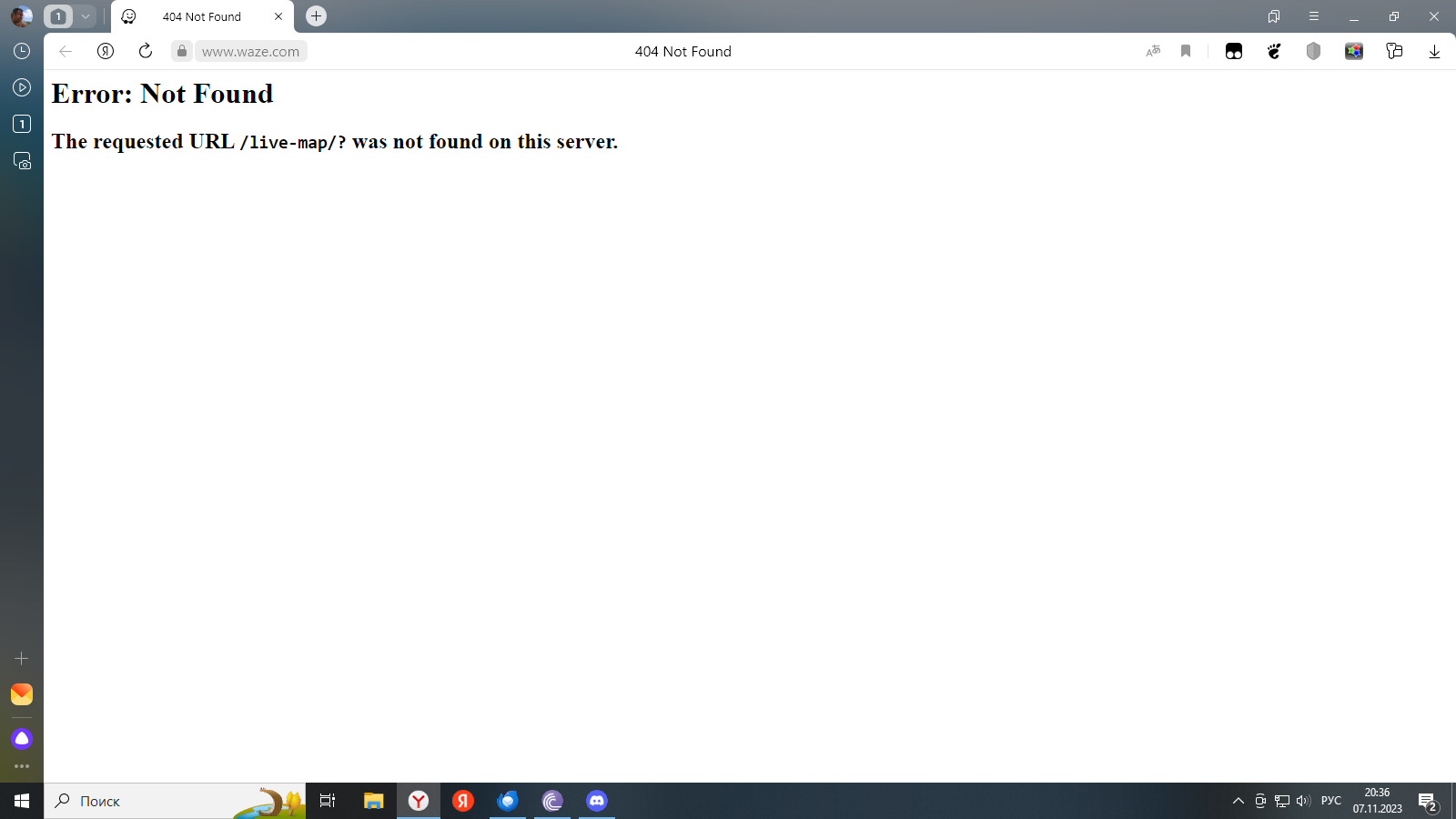Reload the 404 Not Found page
Screen dimensions: 1456x819
[x=146, y=51]
